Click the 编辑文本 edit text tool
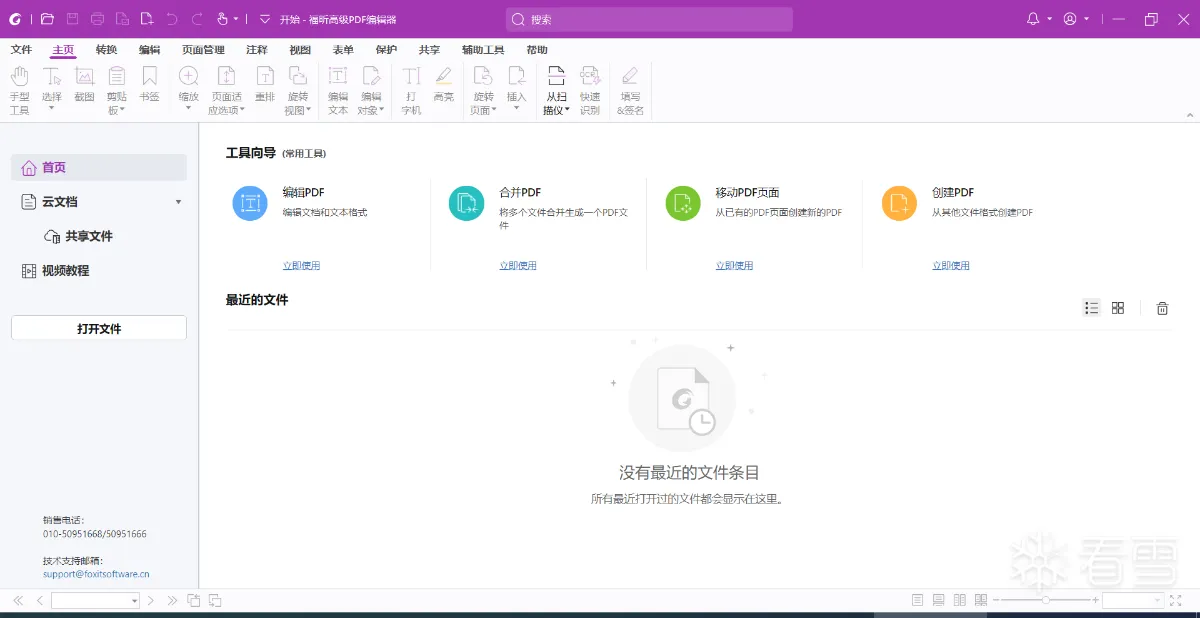Screen dimensions: 1200x618 [x=338, y=90]
